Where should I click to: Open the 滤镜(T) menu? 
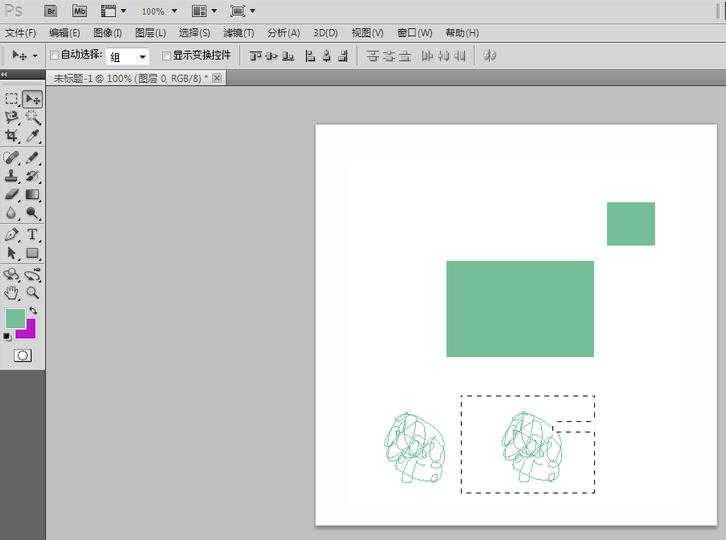click(x=236, y=33)
